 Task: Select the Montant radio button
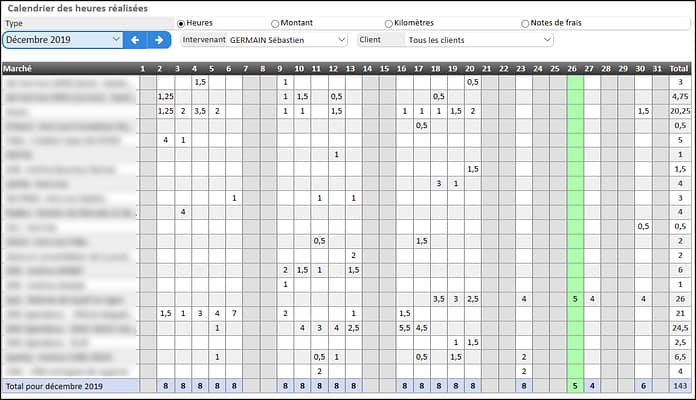pos(275,23)
